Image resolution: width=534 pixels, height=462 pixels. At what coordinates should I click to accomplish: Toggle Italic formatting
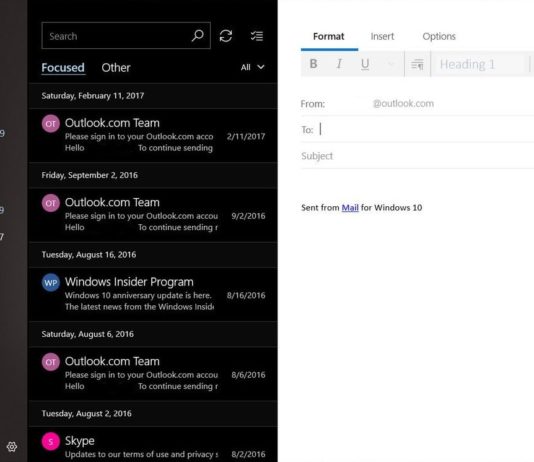click(339, 64)
